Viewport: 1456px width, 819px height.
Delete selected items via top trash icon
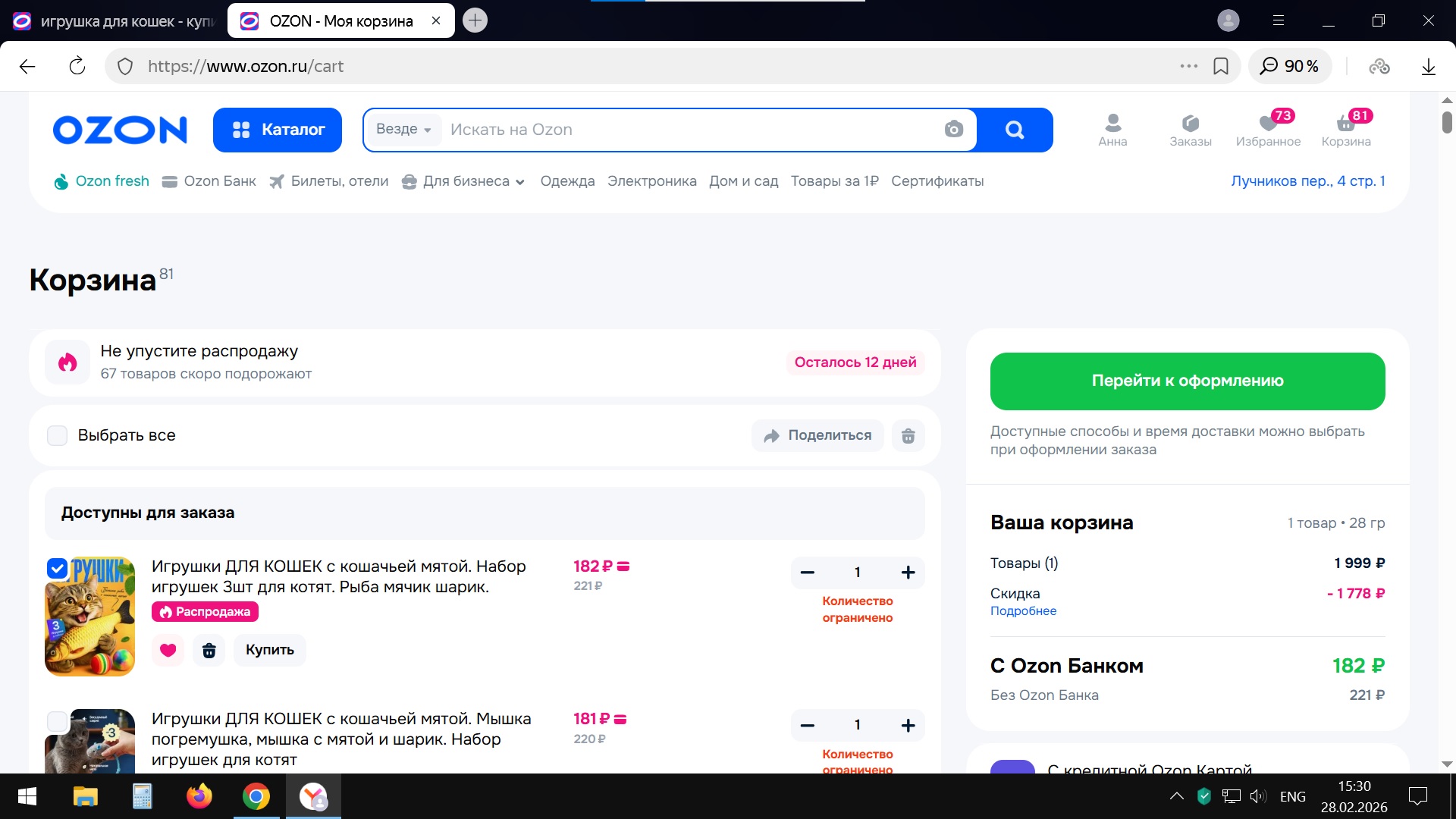click(908, 436)
